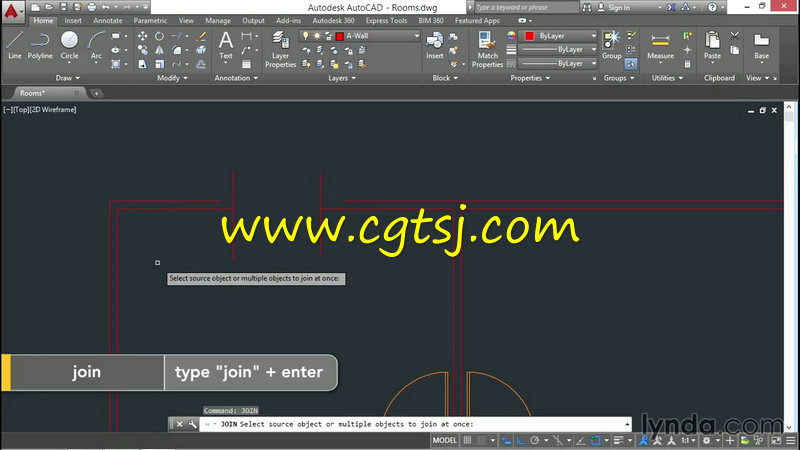Viewport: 800px width, 450px height.
Task: Click the Undo arrow in quick access toolbar
Action: click(x=106, y=7)
